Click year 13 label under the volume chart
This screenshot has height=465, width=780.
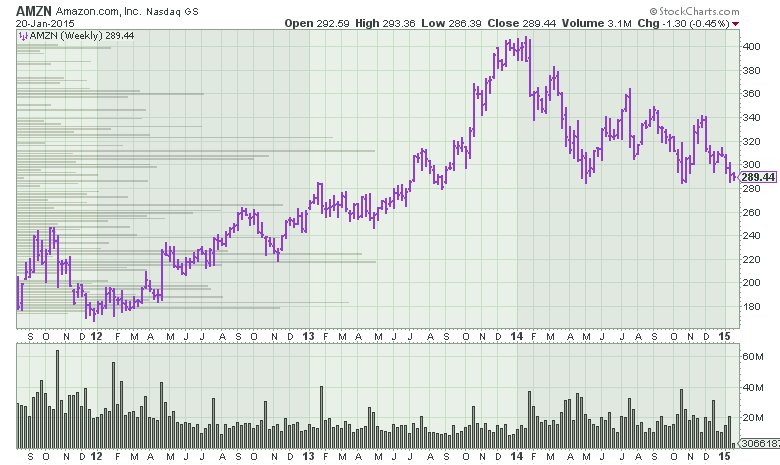(x=308, y=456)
